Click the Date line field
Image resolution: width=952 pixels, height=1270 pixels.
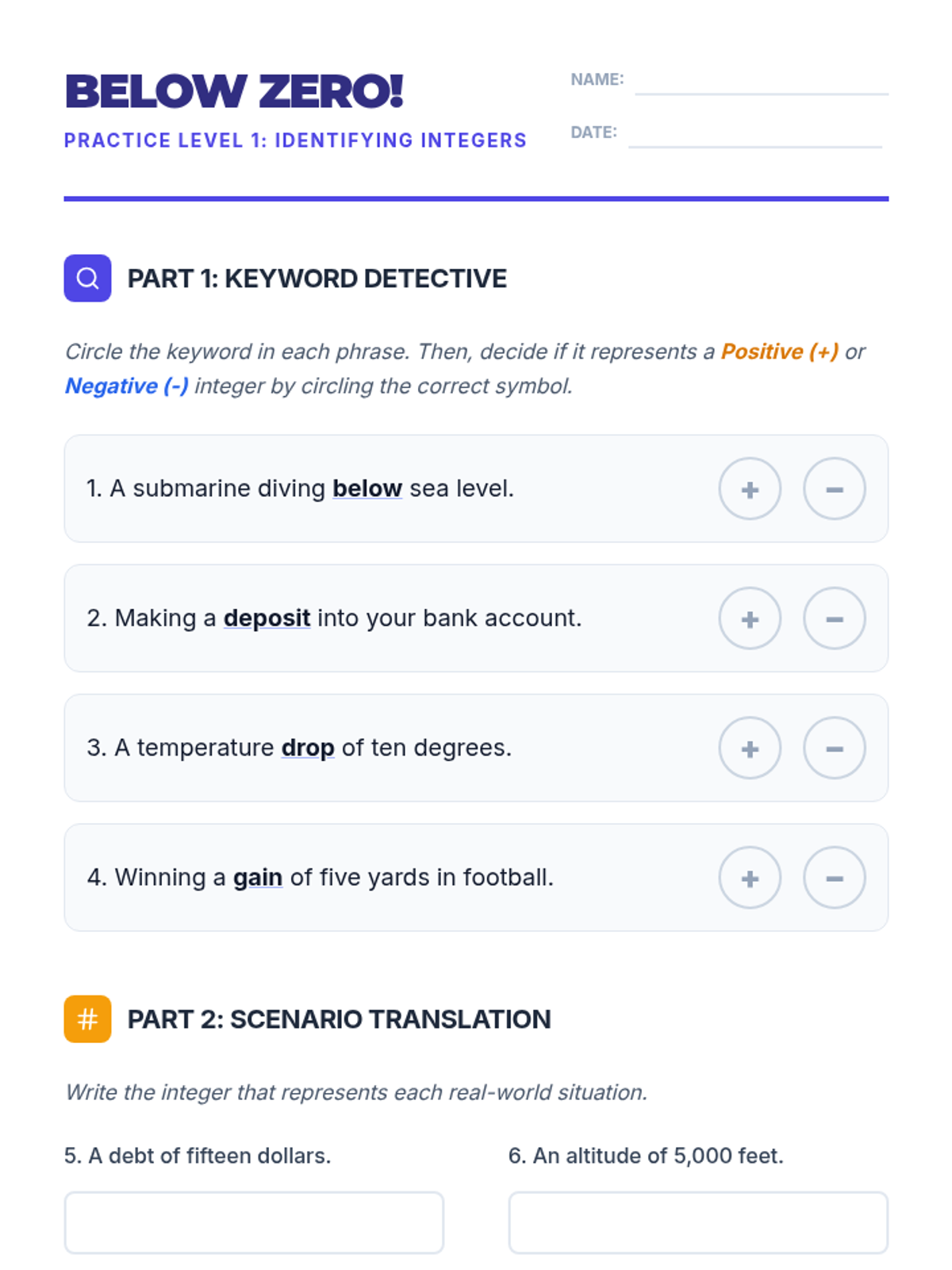[x=754, y=135]
